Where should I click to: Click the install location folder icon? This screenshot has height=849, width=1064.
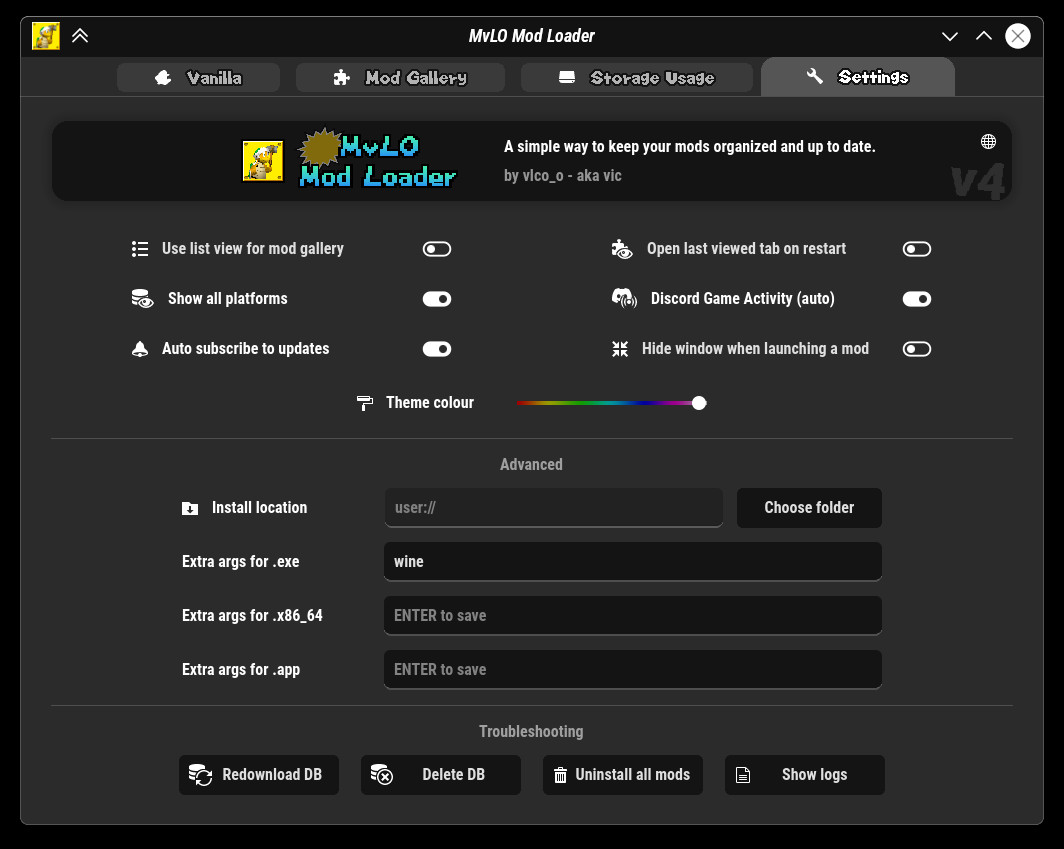[190, 508]
